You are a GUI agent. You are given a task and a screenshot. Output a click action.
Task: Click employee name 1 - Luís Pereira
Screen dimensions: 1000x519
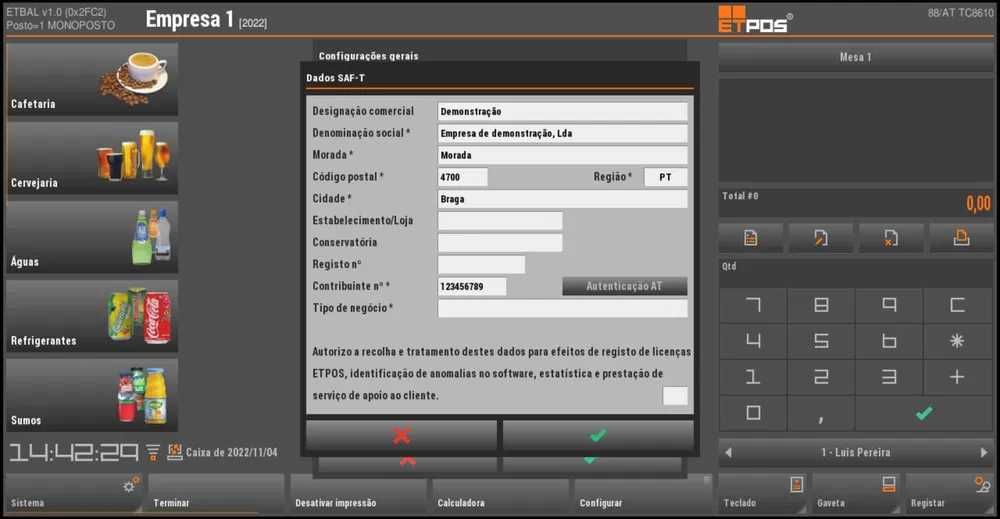point(855,453)
